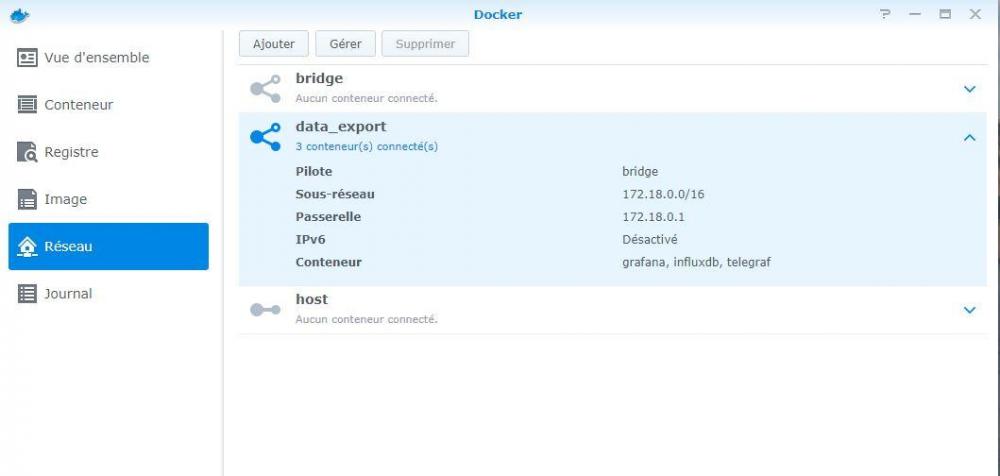This screenshot has height=476, width=1000.
Task: Click '3 conteneur(s) connecté(s)' text
Action: pyautogui.click(x=367, y=146)
